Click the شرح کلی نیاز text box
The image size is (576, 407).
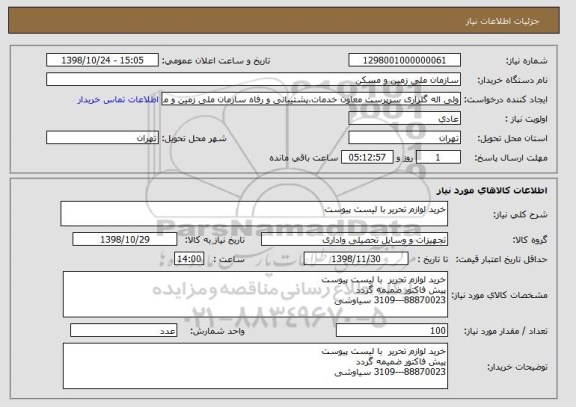click(254, 214)
